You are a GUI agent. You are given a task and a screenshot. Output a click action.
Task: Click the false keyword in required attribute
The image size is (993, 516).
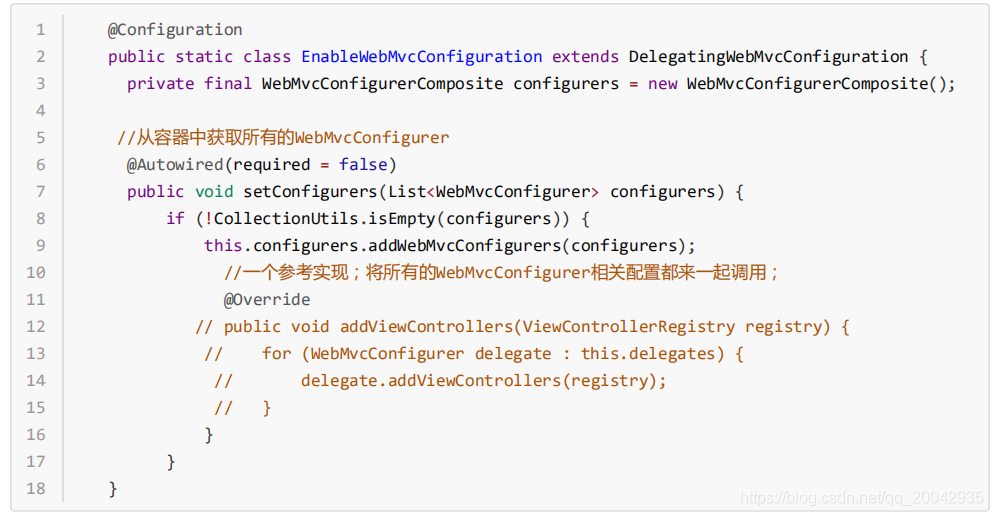click(363, 165)
